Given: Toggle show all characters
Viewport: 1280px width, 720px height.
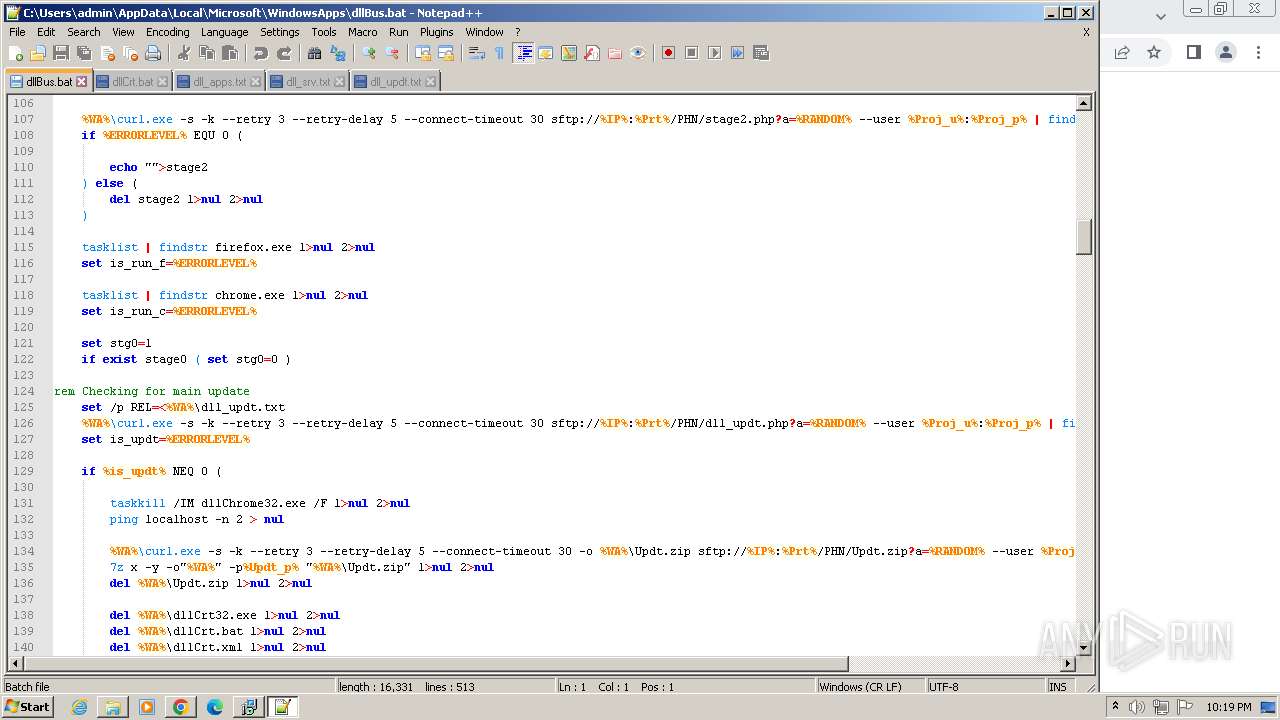Looking at the screenshot, I should tap(500, 53).
